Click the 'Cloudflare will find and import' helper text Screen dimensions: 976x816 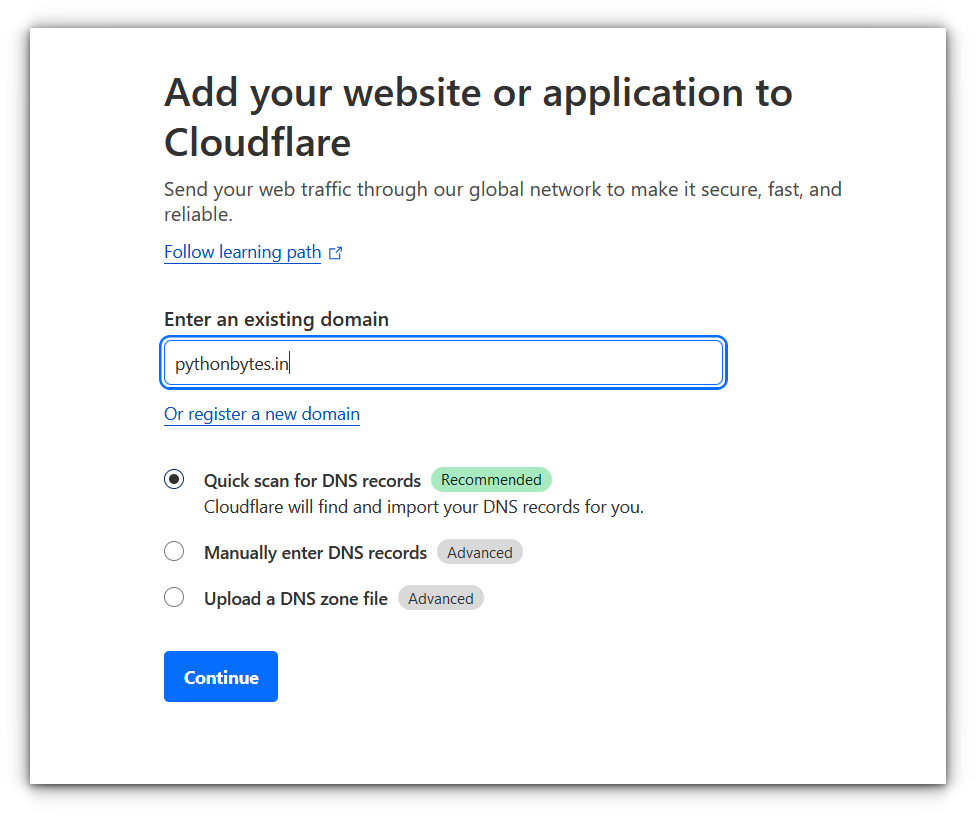(x=423, y=507)
